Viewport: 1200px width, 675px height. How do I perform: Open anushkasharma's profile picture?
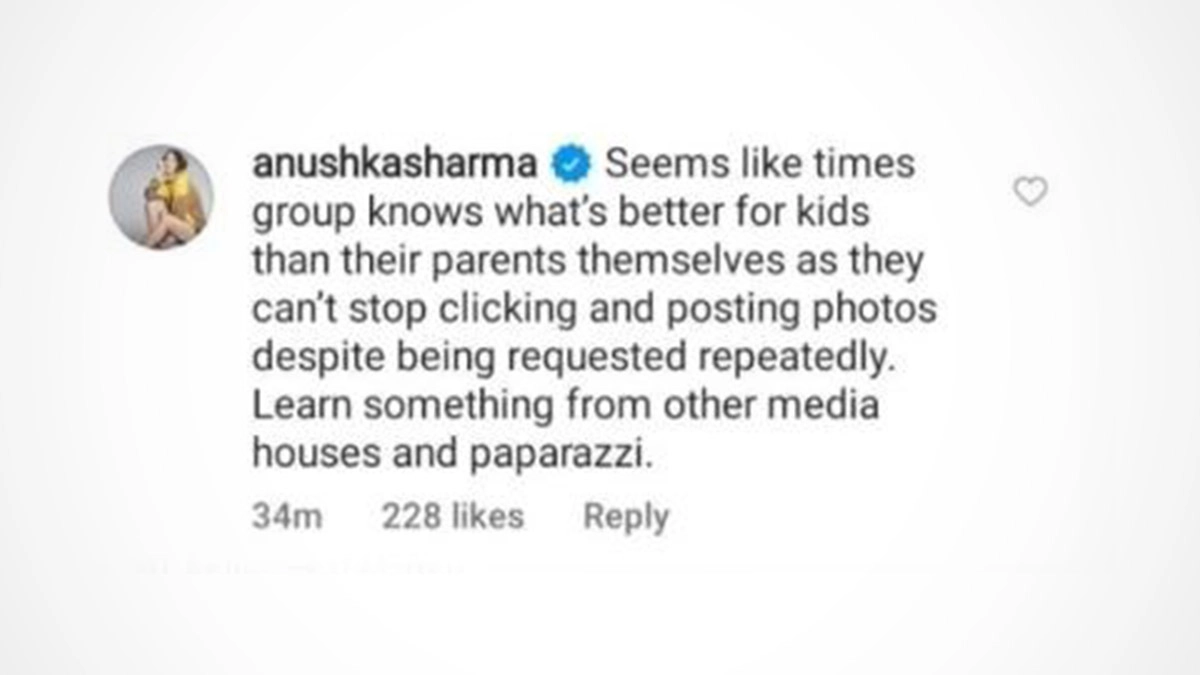click(161, 196)
